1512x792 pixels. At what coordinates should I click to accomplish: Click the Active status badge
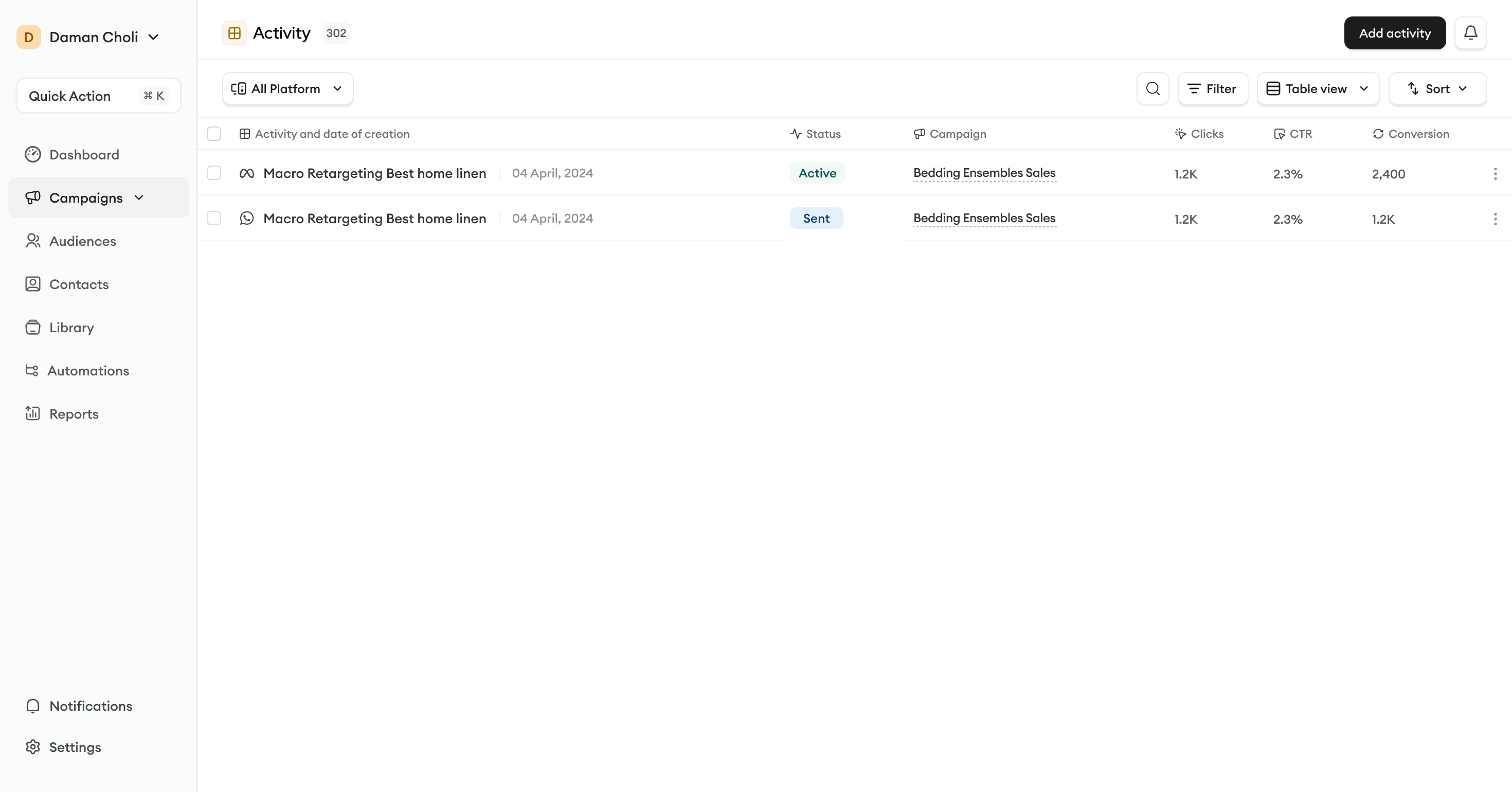(x=817, y=173)
